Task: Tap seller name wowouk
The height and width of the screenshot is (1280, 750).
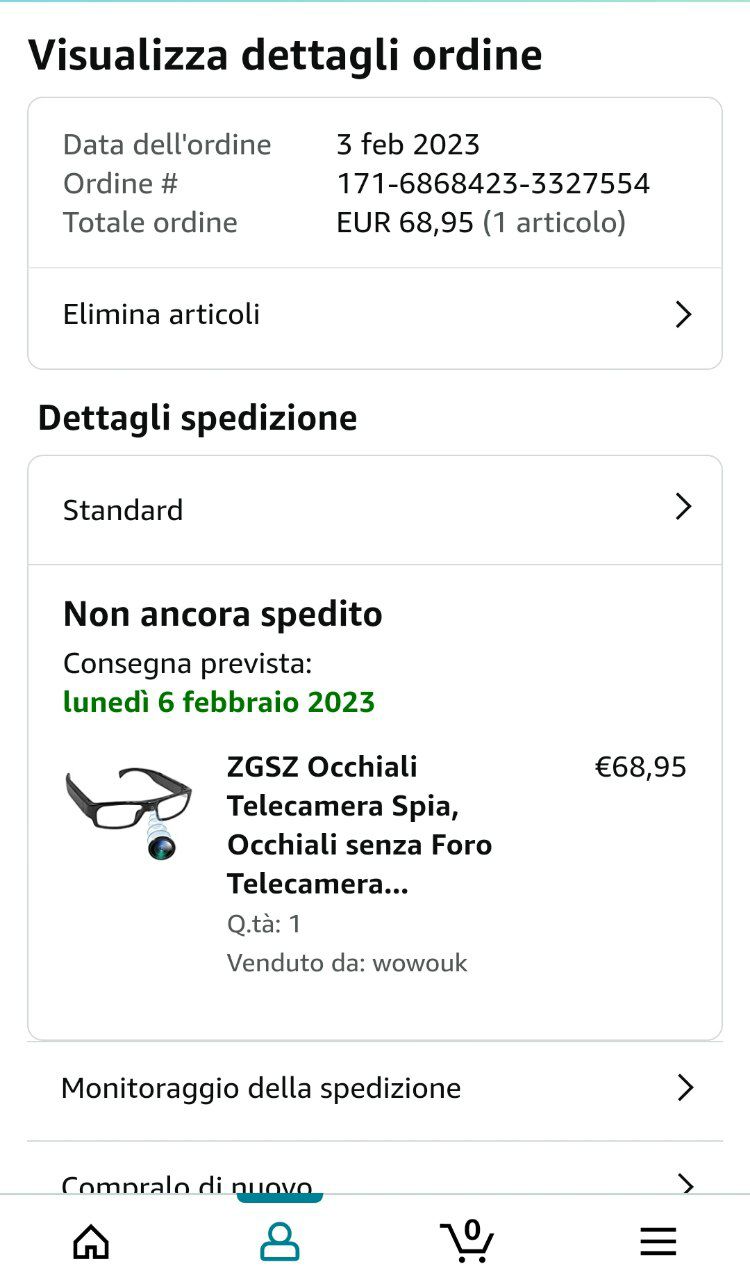Action: point(420,963)
